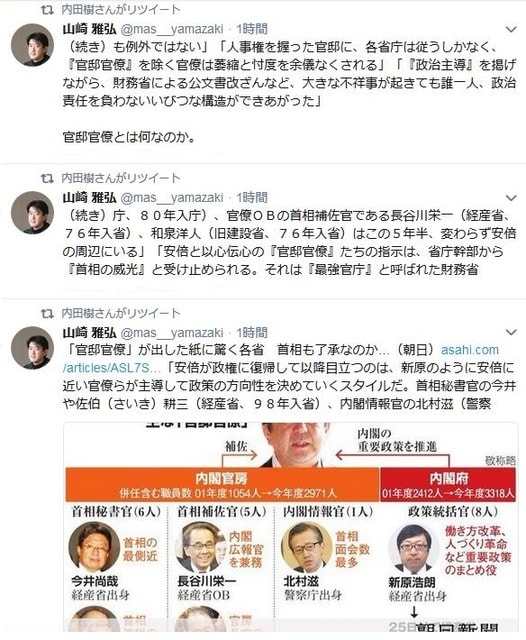
Task: Open the asahi.com article link
Action: pyautogui.click(x=470, y=350)
